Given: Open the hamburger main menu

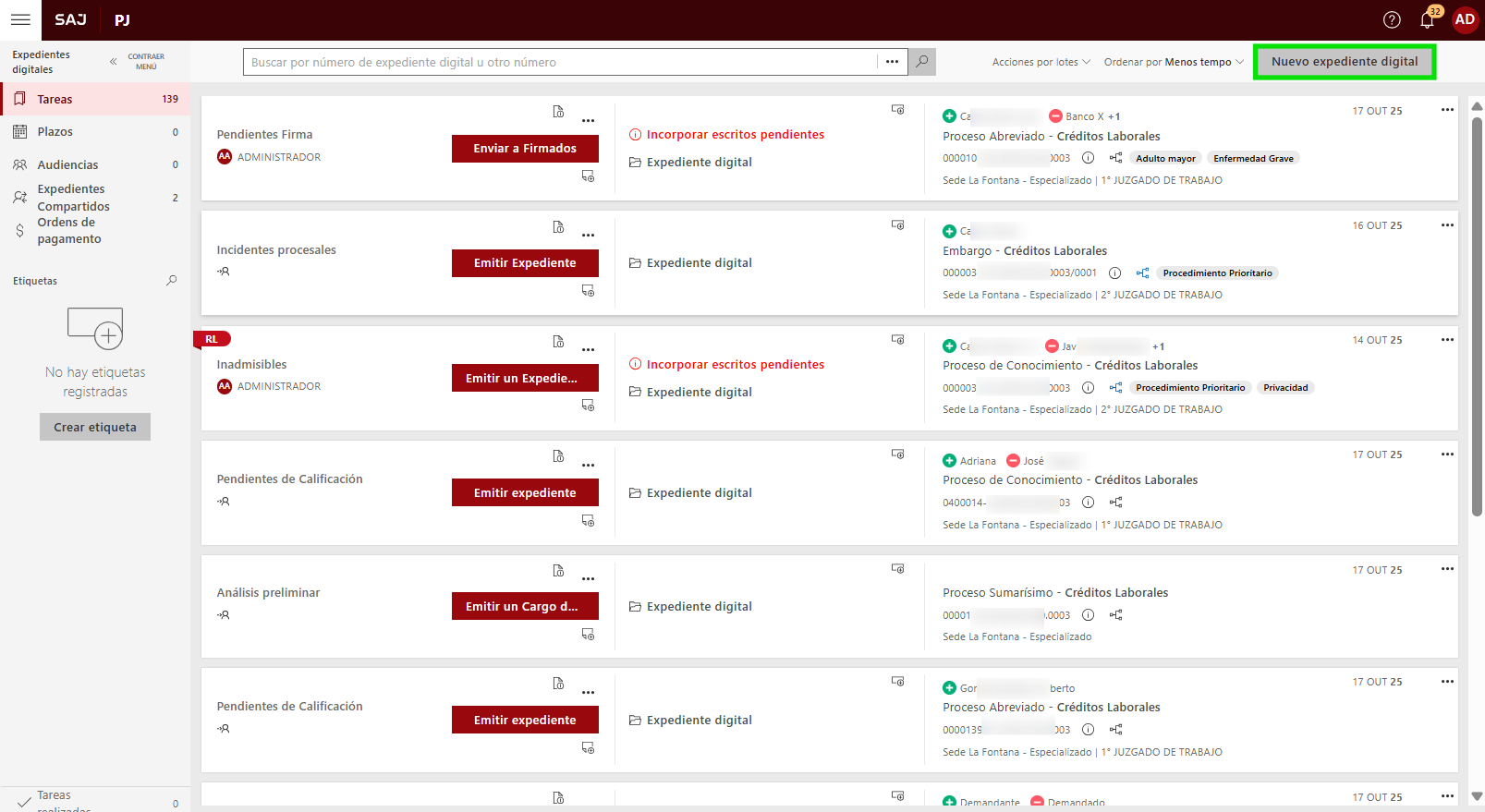Looking at the screenshot, I should click(x=20, y=19).
